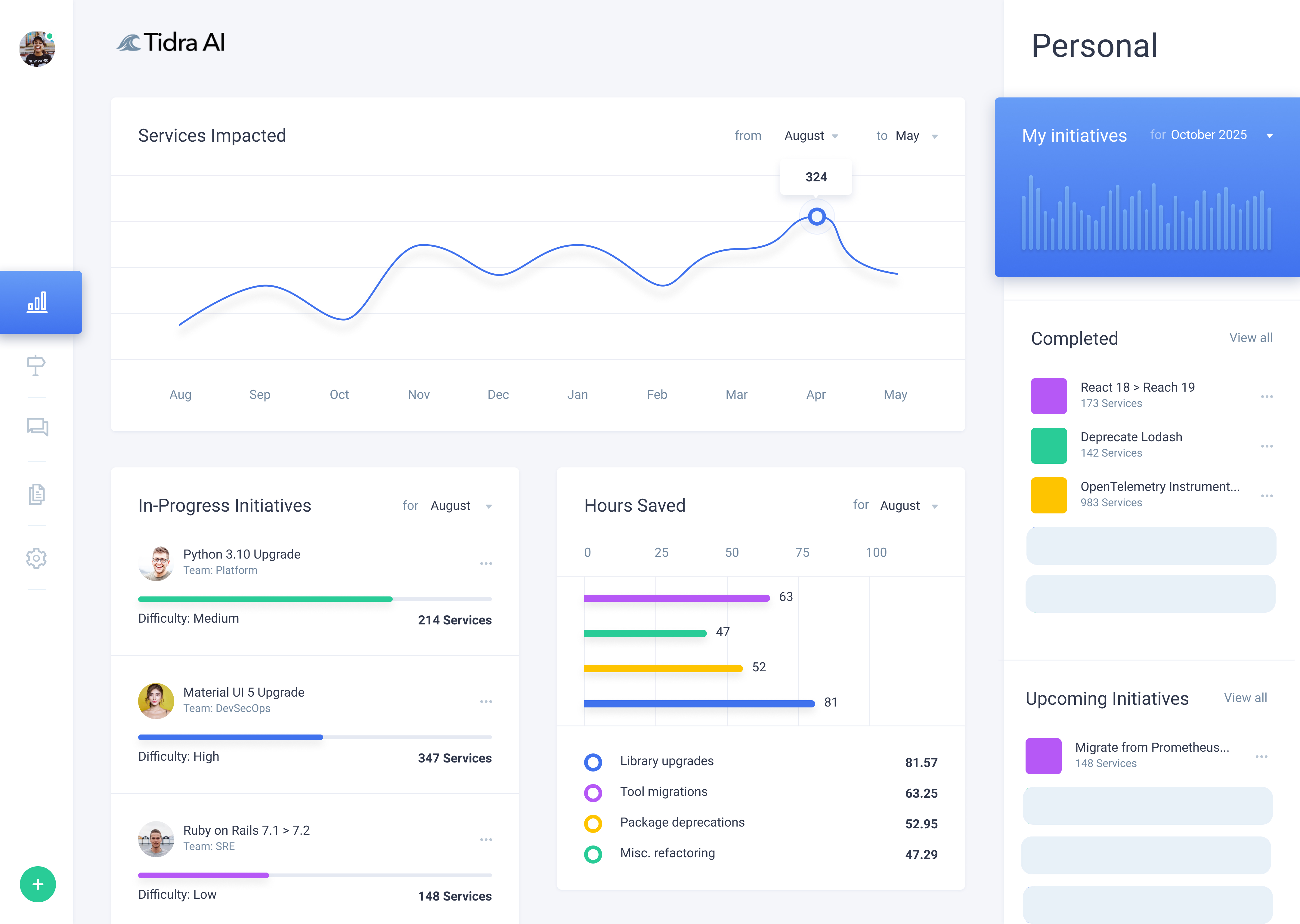The height and width of the screenshot is (924, 1300).
Task: Click the purple React 18 color swatch
Action: point(1048,396)
